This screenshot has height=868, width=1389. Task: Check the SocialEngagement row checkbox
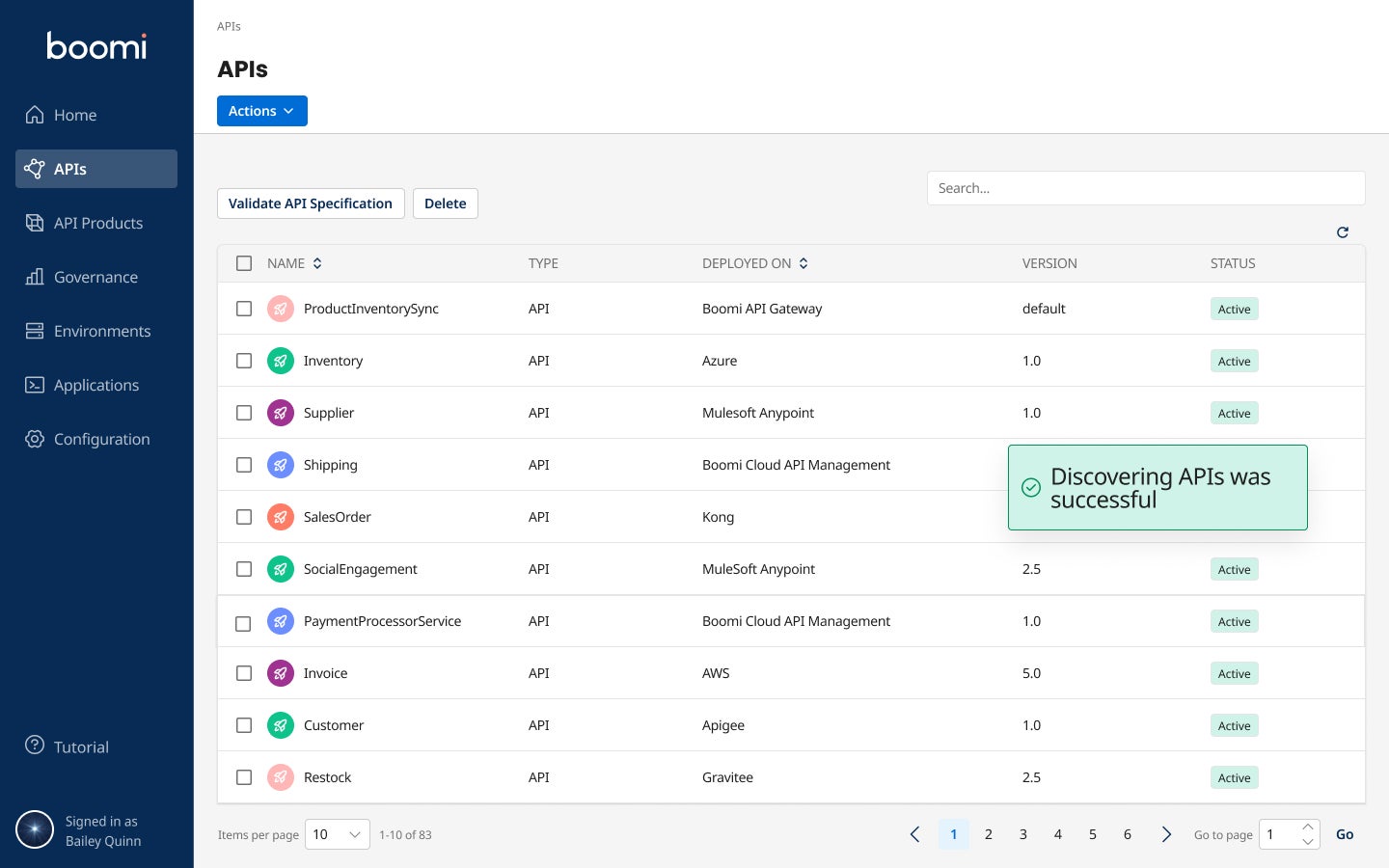pyautogui.click(x=244, y=569)
